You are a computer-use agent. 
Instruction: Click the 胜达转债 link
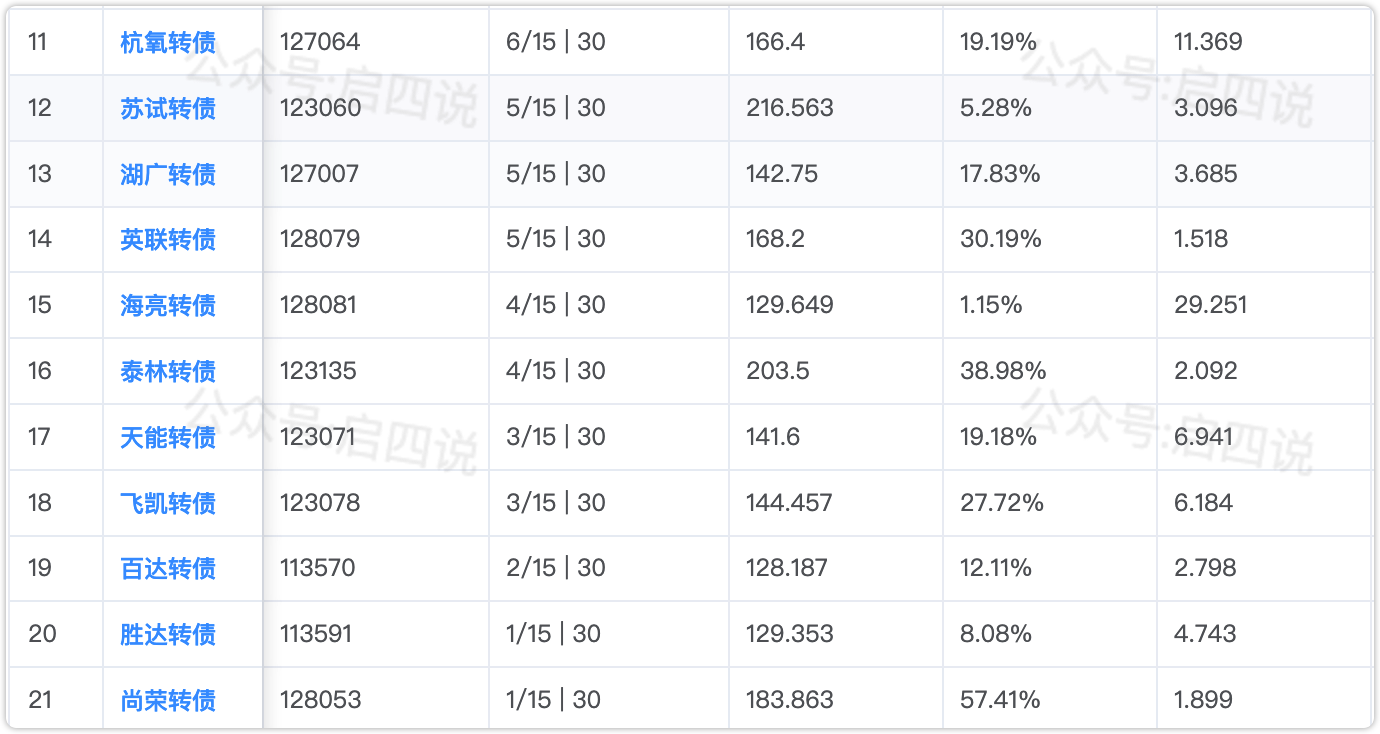coord(168,634)
